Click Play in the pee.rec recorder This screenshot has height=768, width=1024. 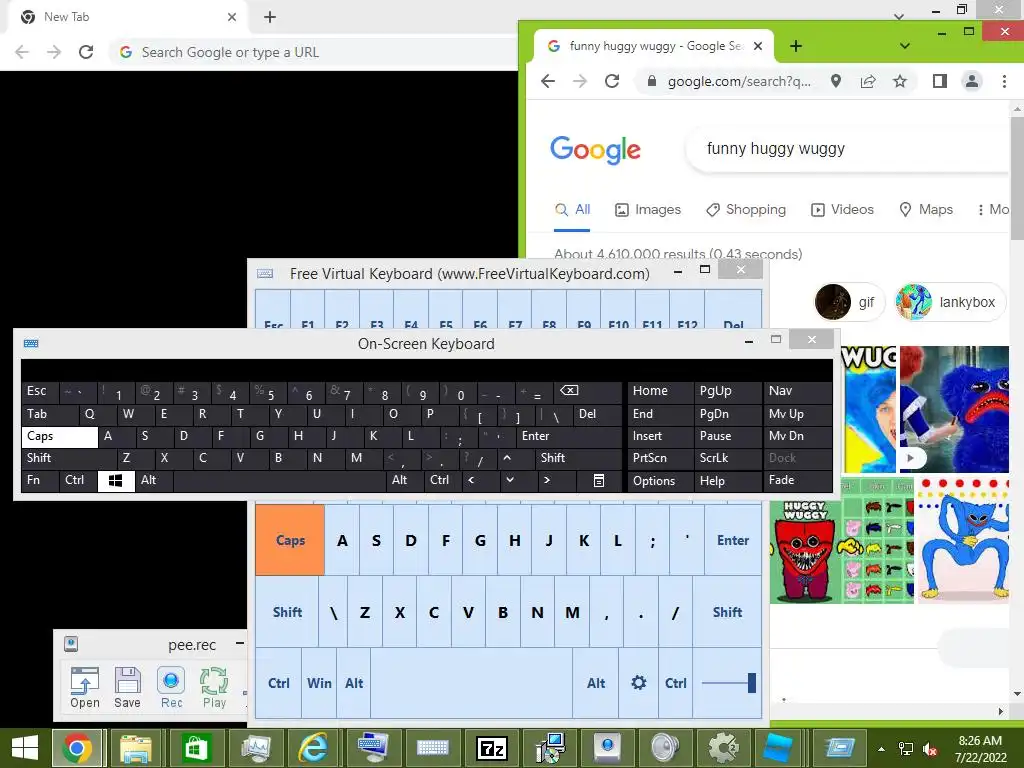click(x=214, y=688)
